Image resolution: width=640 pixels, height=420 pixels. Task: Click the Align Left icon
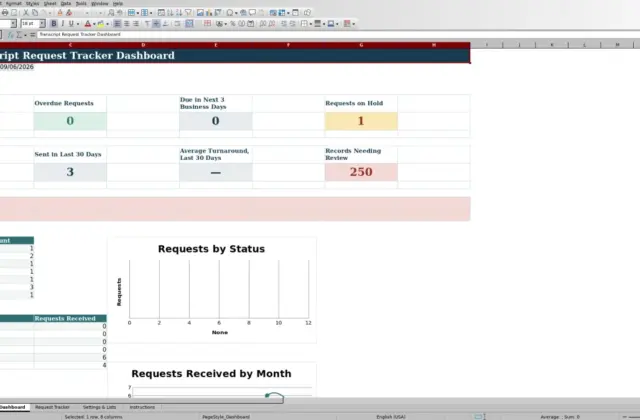[x=118, y=23]
